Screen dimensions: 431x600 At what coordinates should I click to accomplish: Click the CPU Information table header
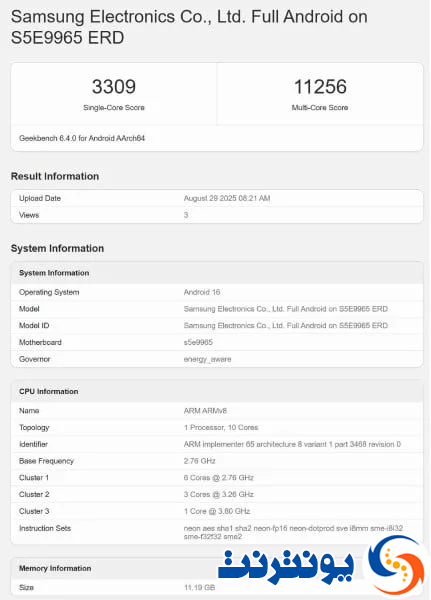click(217, 391)
